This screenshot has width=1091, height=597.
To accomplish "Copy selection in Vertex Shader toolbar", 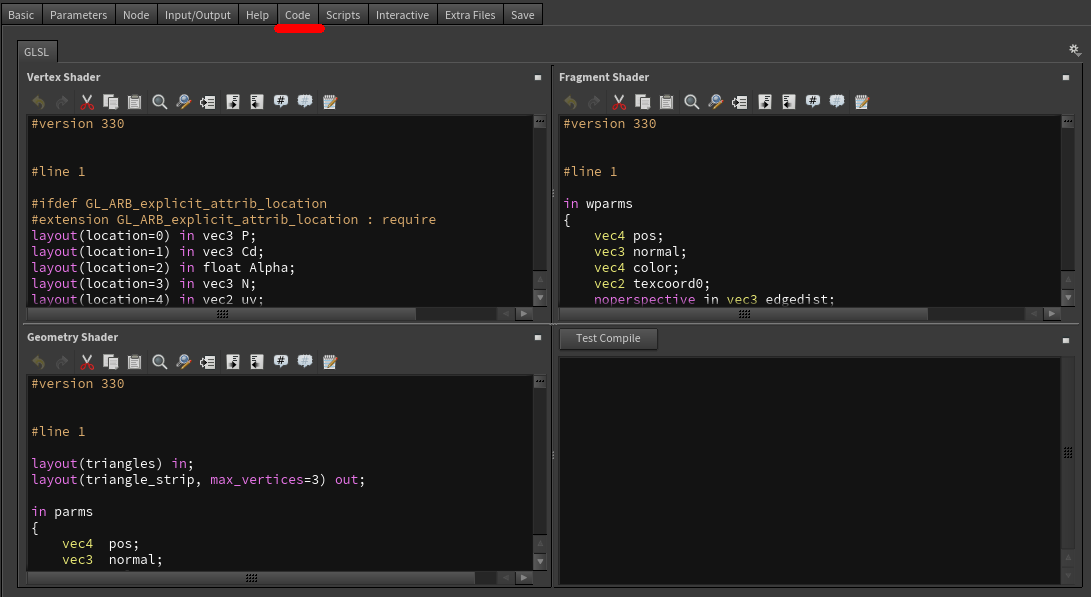I will point(111,102).
